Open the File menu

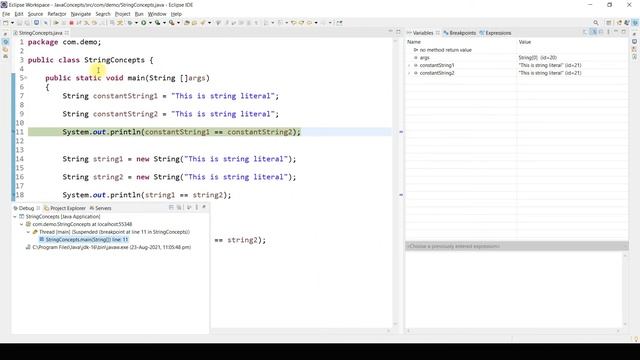6,14
